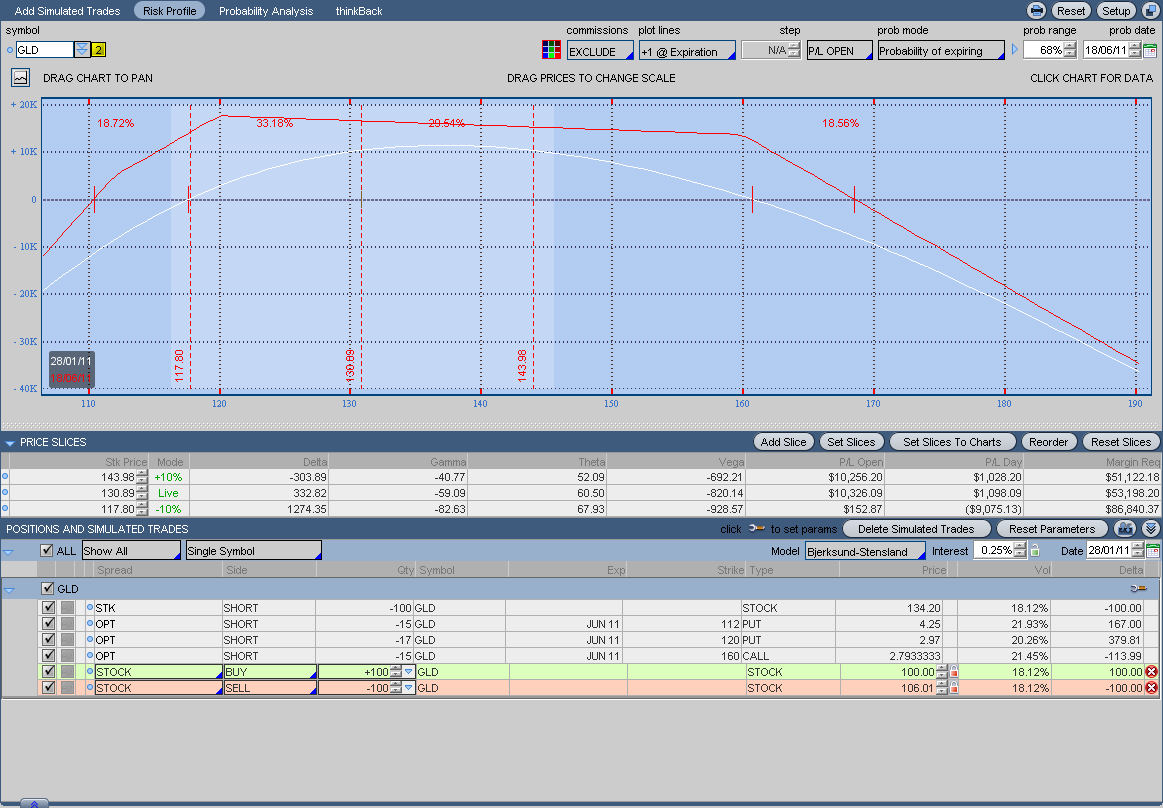The height and width of the screenshot is (808, 1163).
Task: Open the prob date calendar picker
Action: [x=1149, y=50]
